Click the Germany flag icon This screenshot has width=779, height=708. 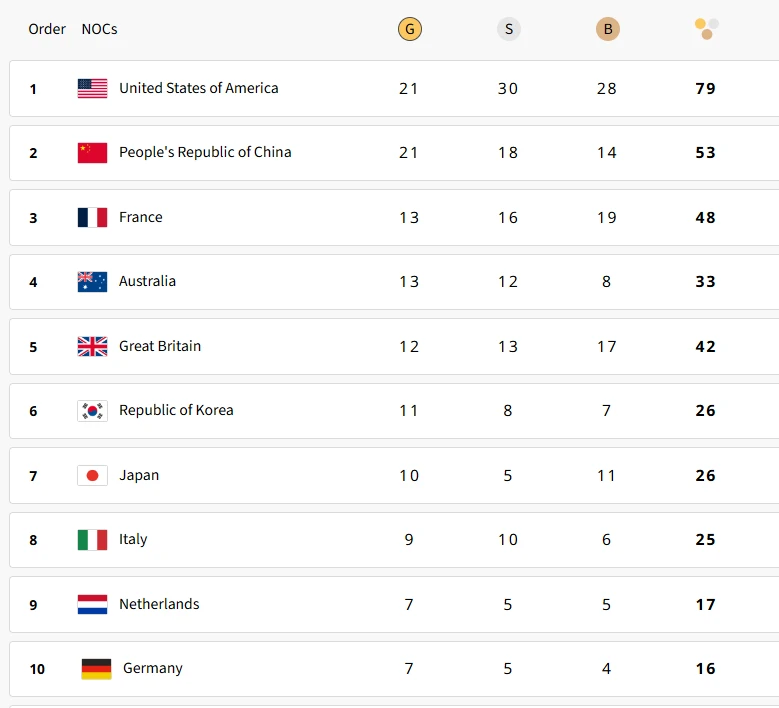tap(96, 668)
